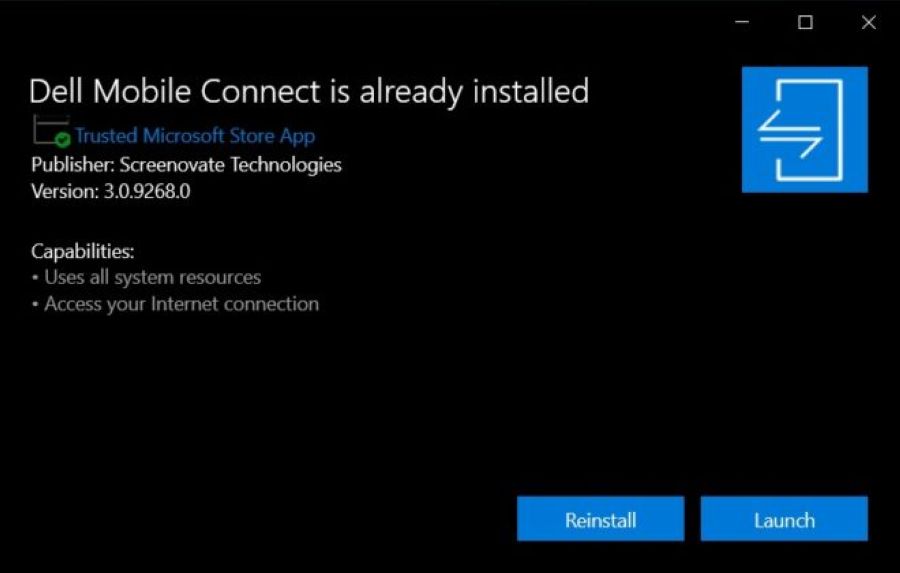Launch Dell Mobile Connect with Launch button
This screenshot has height=573, width=900.
[x=784, y=520]
